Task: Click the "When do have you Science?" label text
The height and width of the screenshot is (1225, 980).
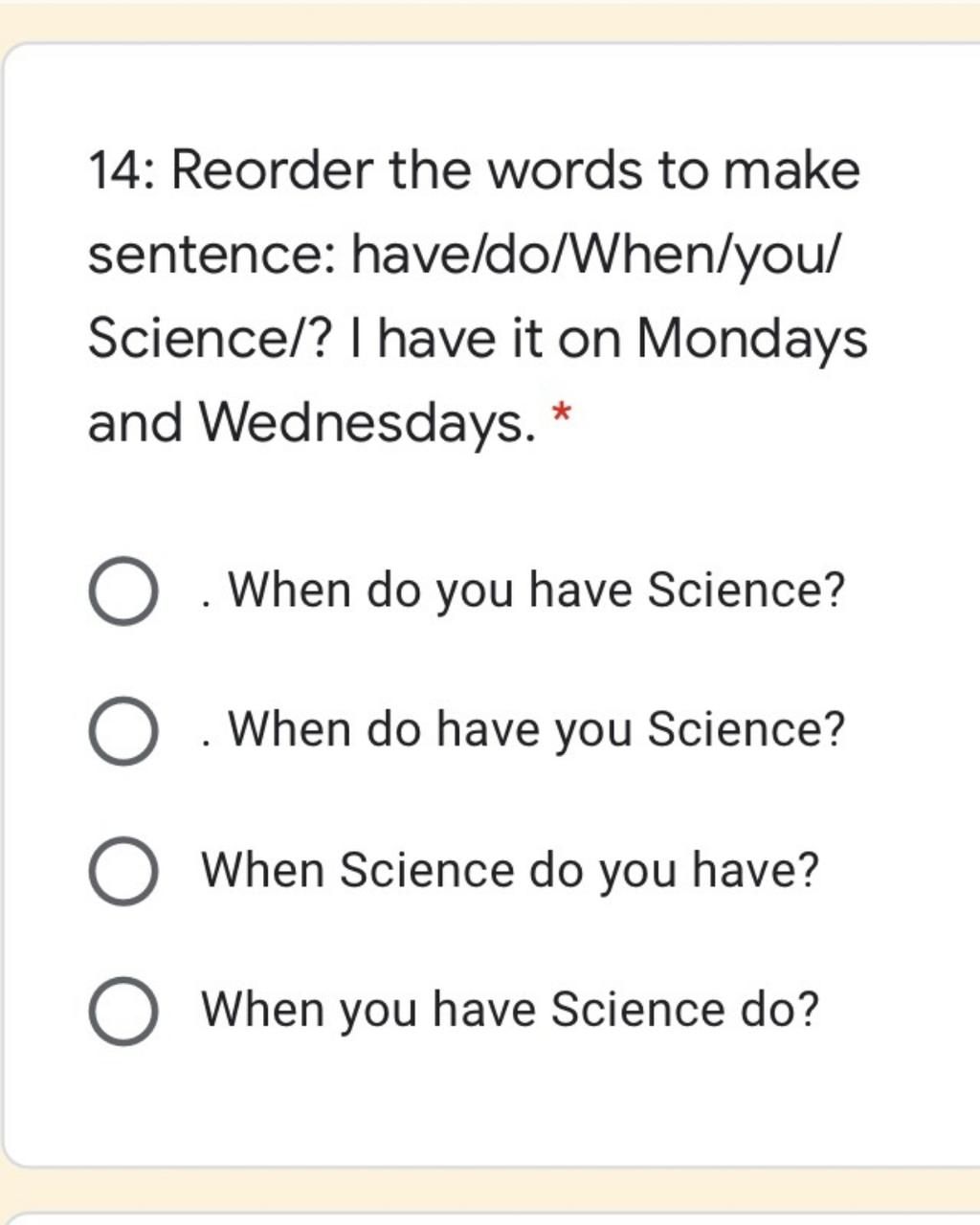Action: coord(523,730)
